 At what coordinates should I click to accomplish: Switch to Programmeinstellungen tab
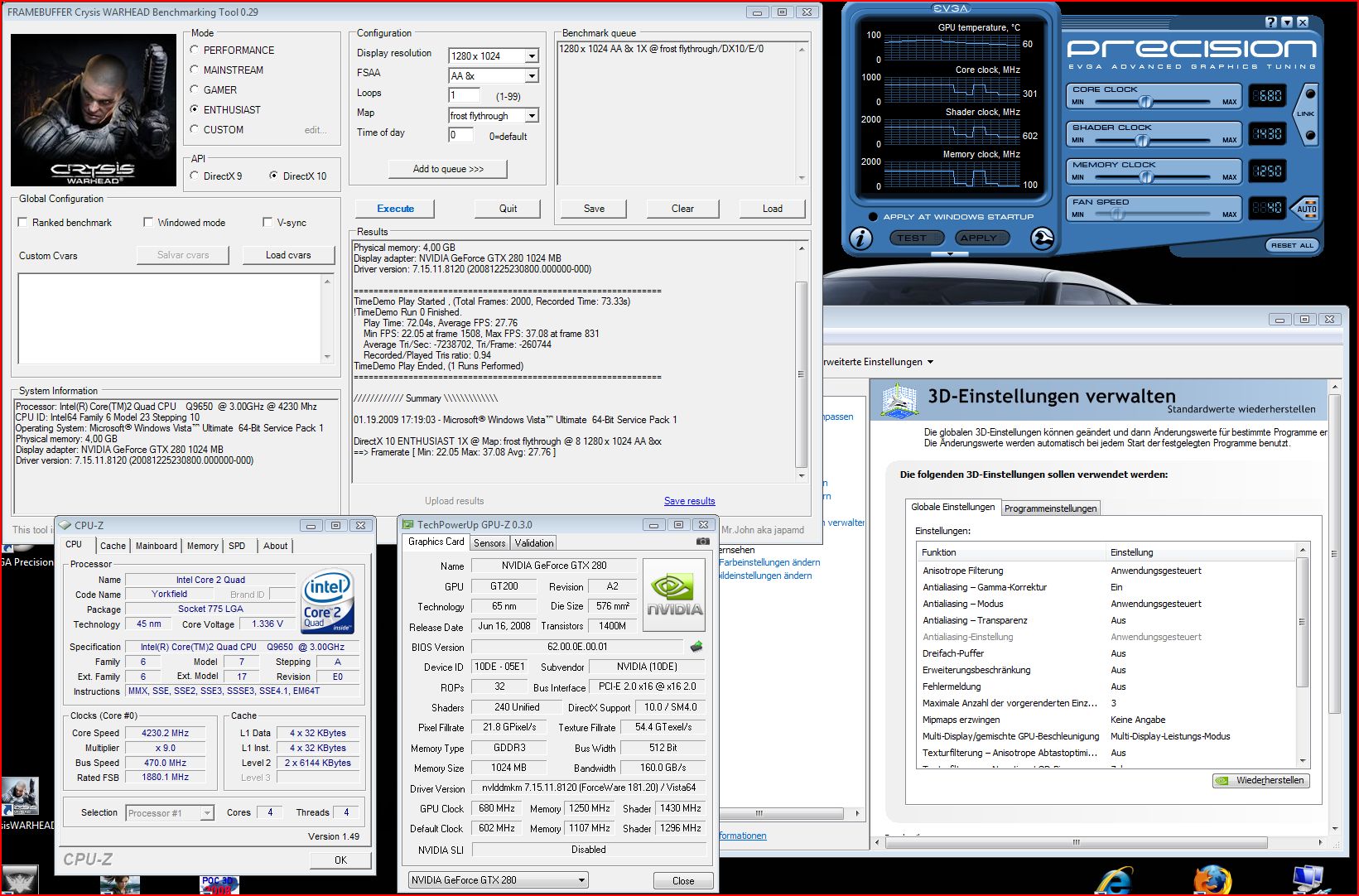(1051, 508)
